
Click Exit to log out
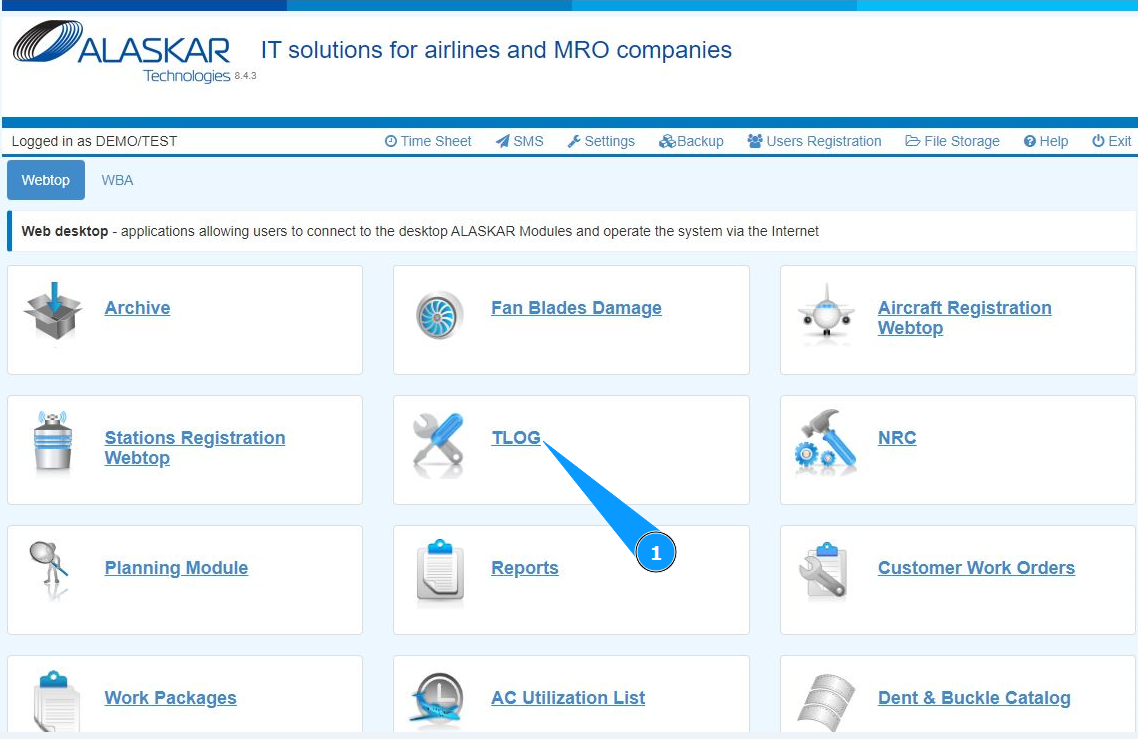[x=1112, y=141]
